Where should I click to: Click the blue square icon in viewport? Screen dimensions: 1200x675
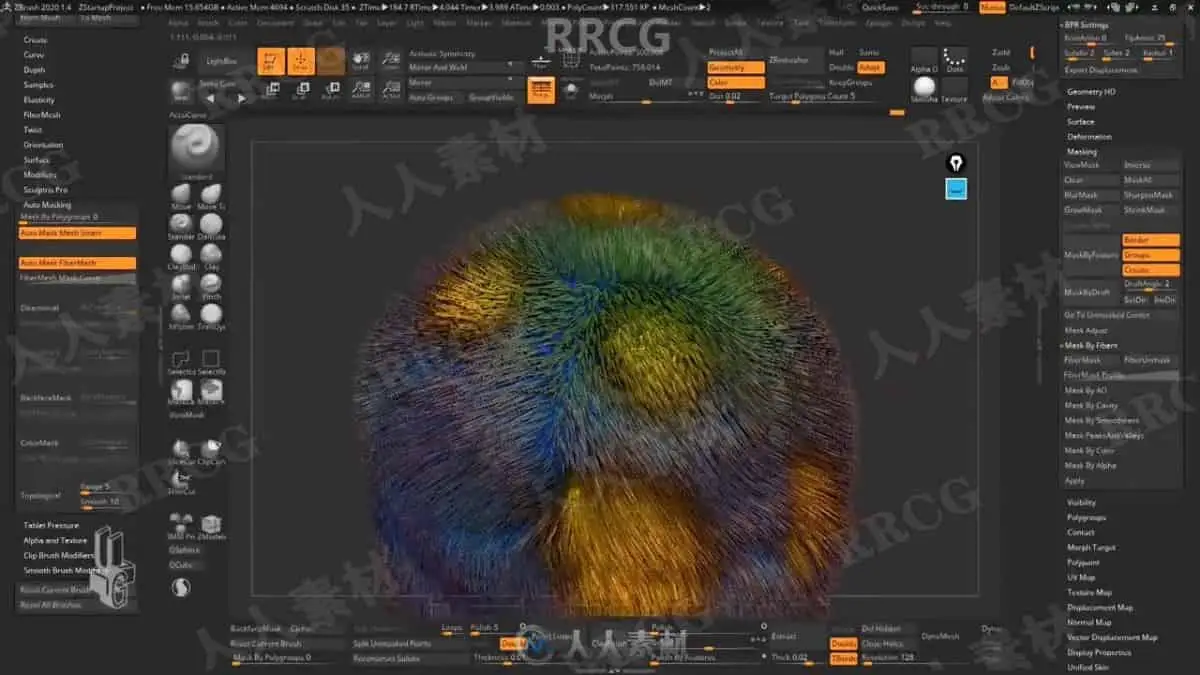[x=956, y=188]
